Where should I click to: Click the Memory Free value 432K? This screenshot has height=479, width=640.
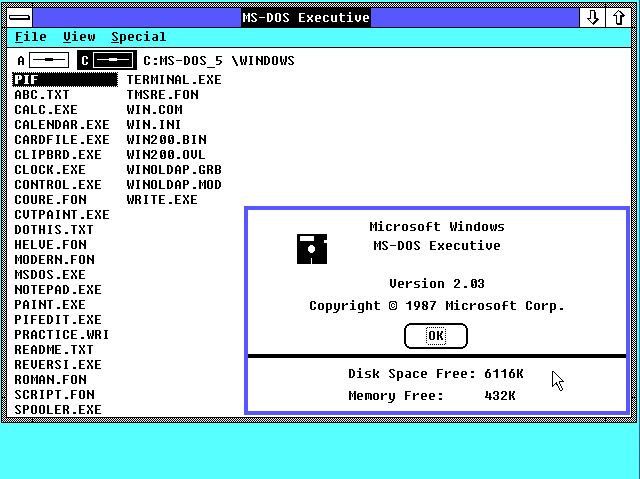(x=500, y=396)
